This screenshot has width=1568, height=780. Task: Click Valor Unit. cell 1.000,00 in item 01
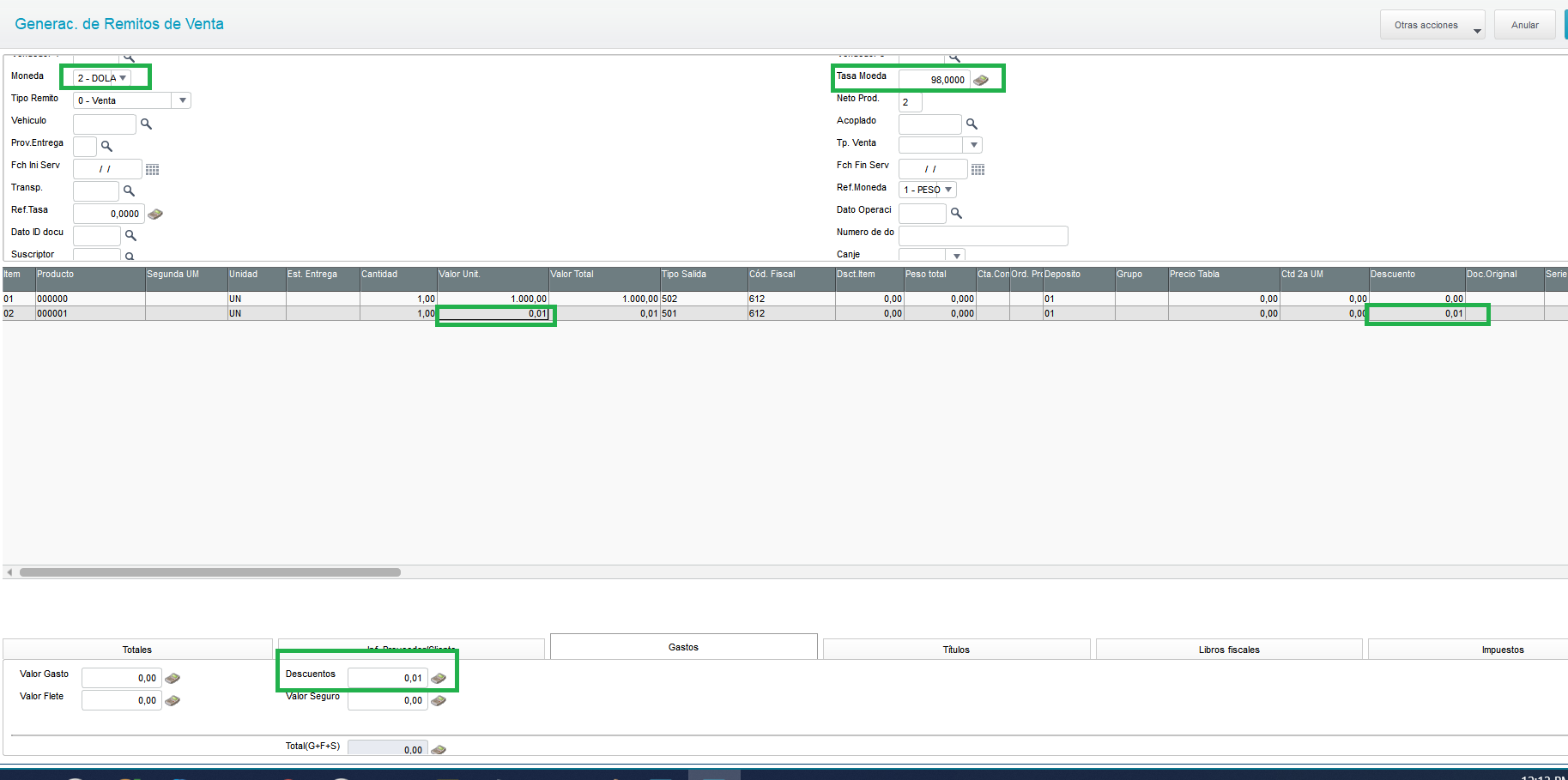[x=493, y=299]
